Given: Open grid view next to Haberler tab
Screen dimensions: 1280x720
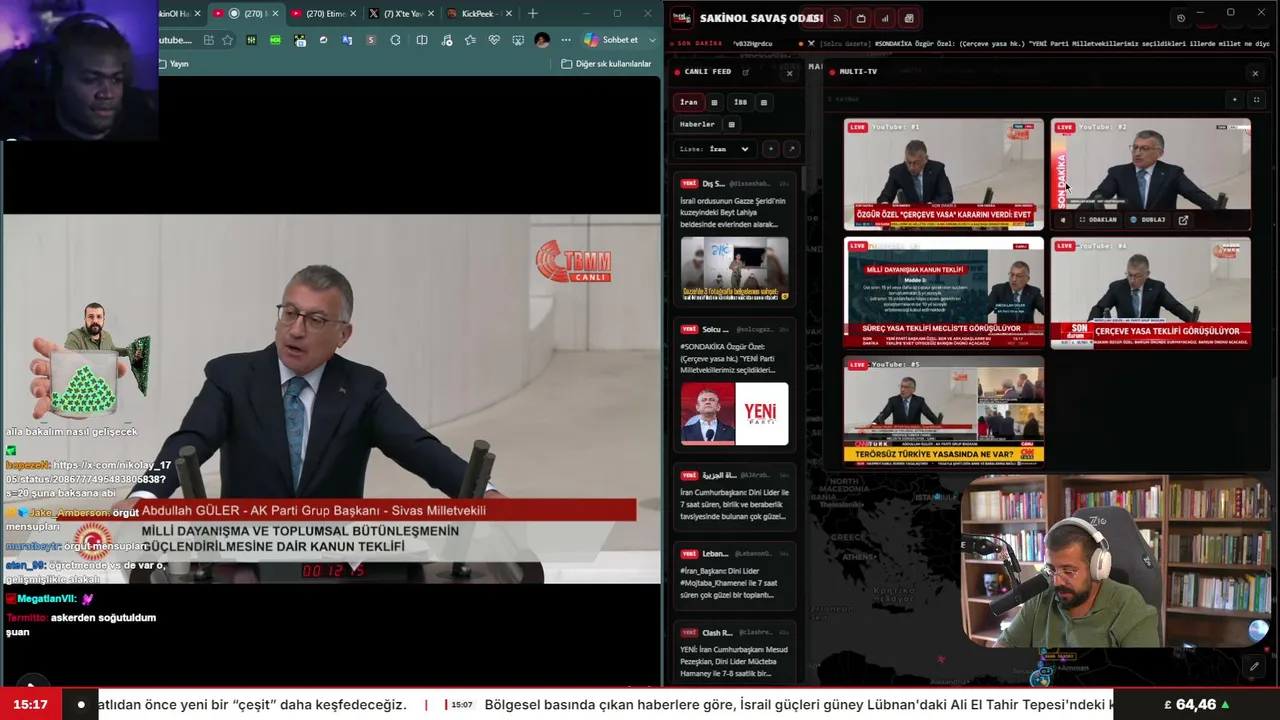Looking at the screenshot, I should tap(731, 125).
